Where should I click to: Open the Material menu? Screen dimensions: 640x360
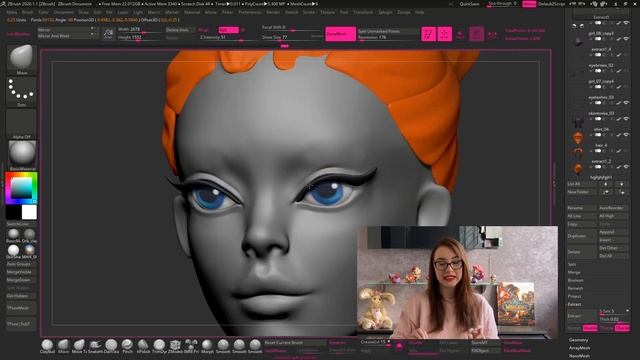(x=192, y=12)
